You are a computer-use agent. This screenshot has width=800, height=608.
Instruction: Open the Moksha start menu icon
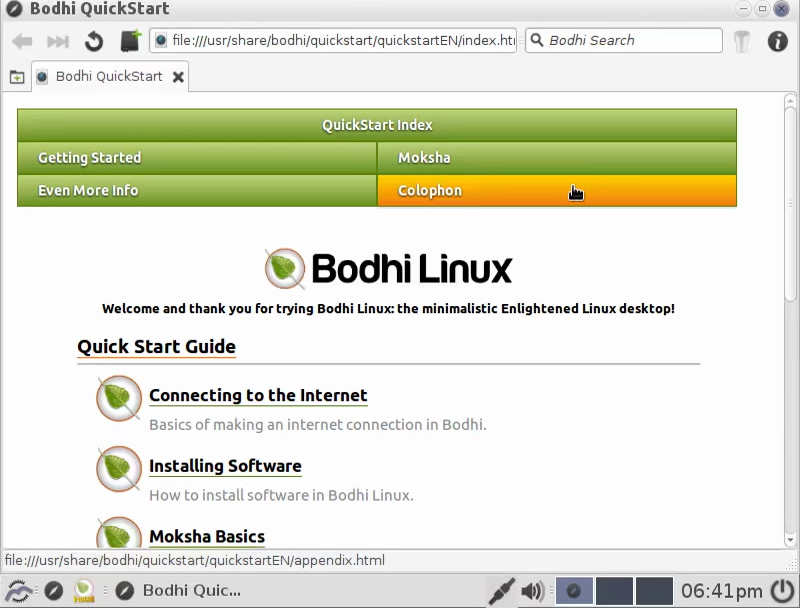pyautogui.click(x=19, y=591)
